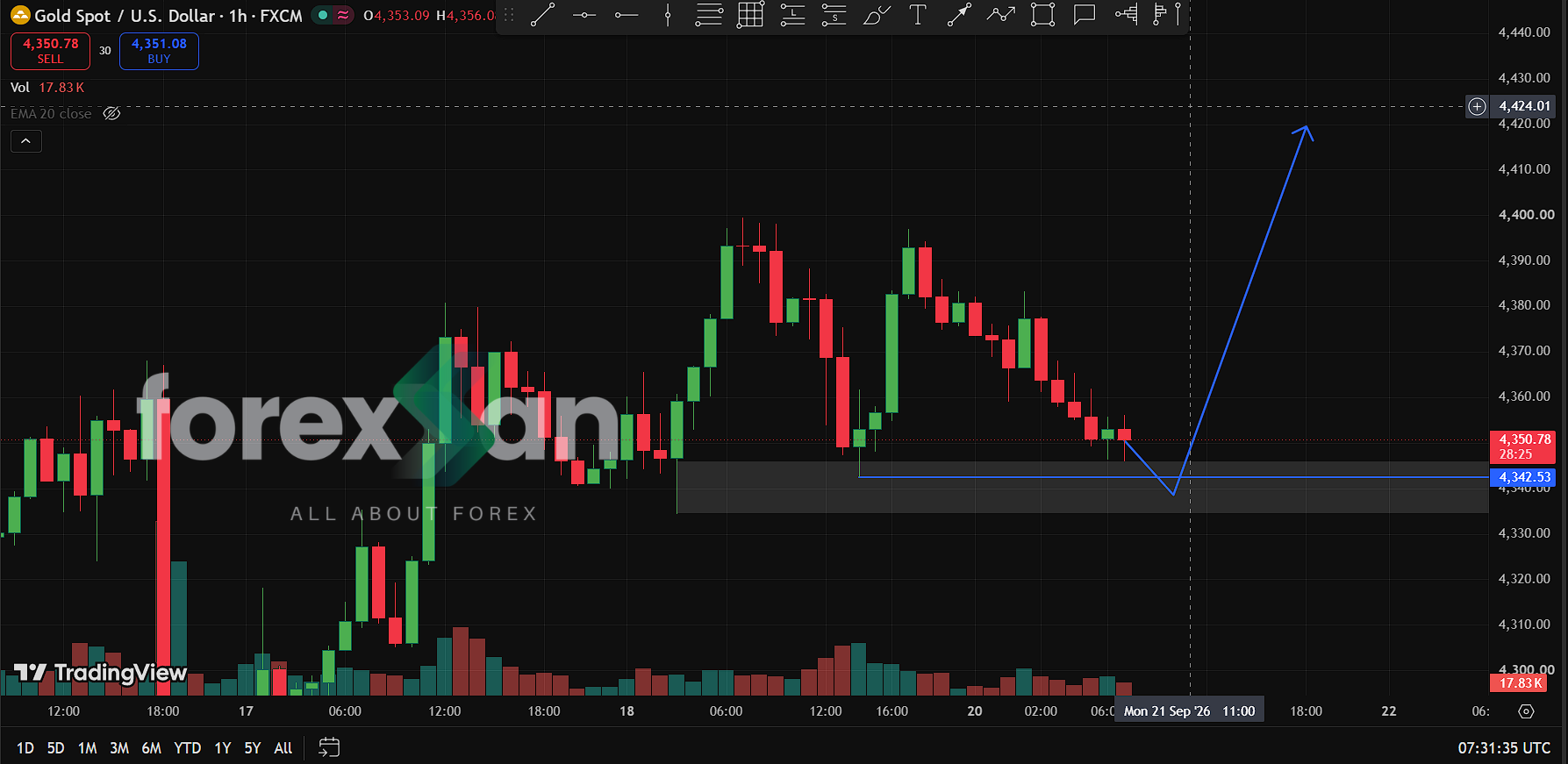Show the hidden EMA 20 indicator
Screen dimensions: 1568x764
click(111, 113)
